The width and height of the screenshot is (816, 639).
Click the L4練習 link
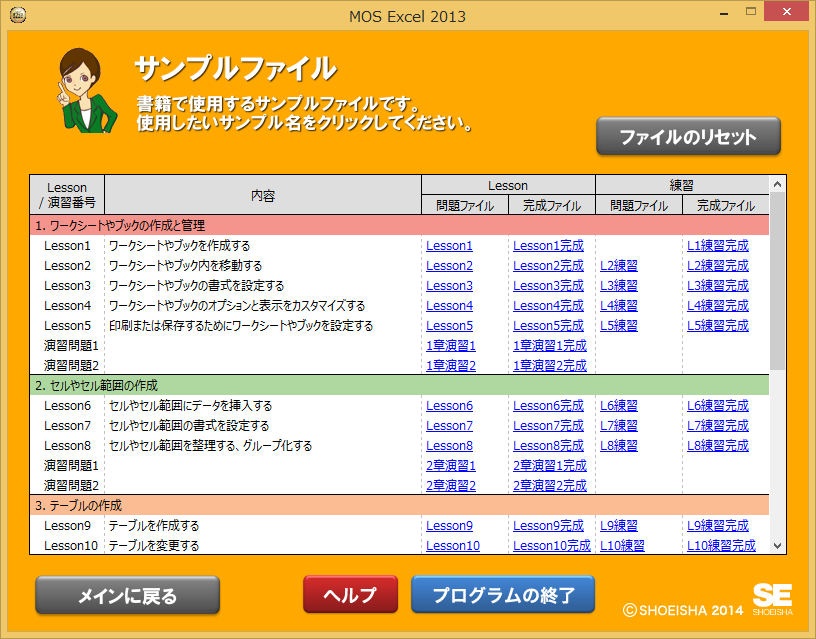tap(619, 305)
